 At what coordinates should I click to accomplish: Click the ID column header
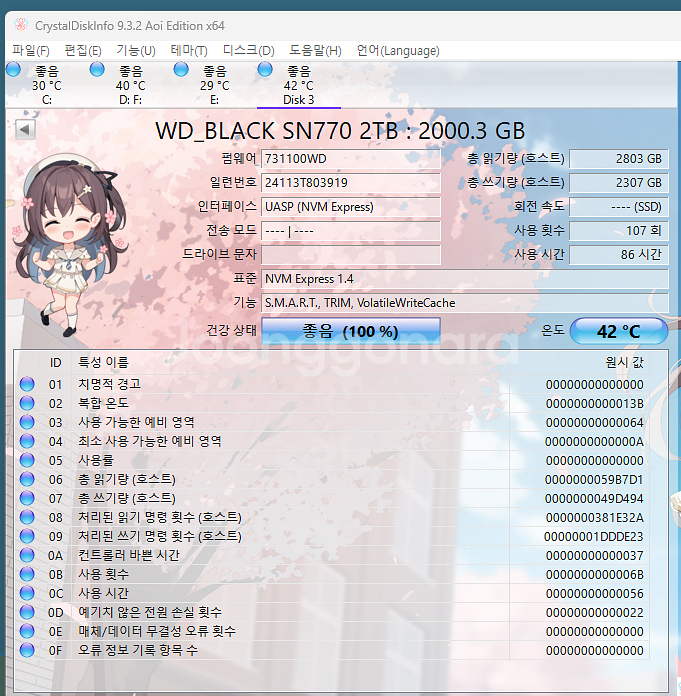click(55, 363)
